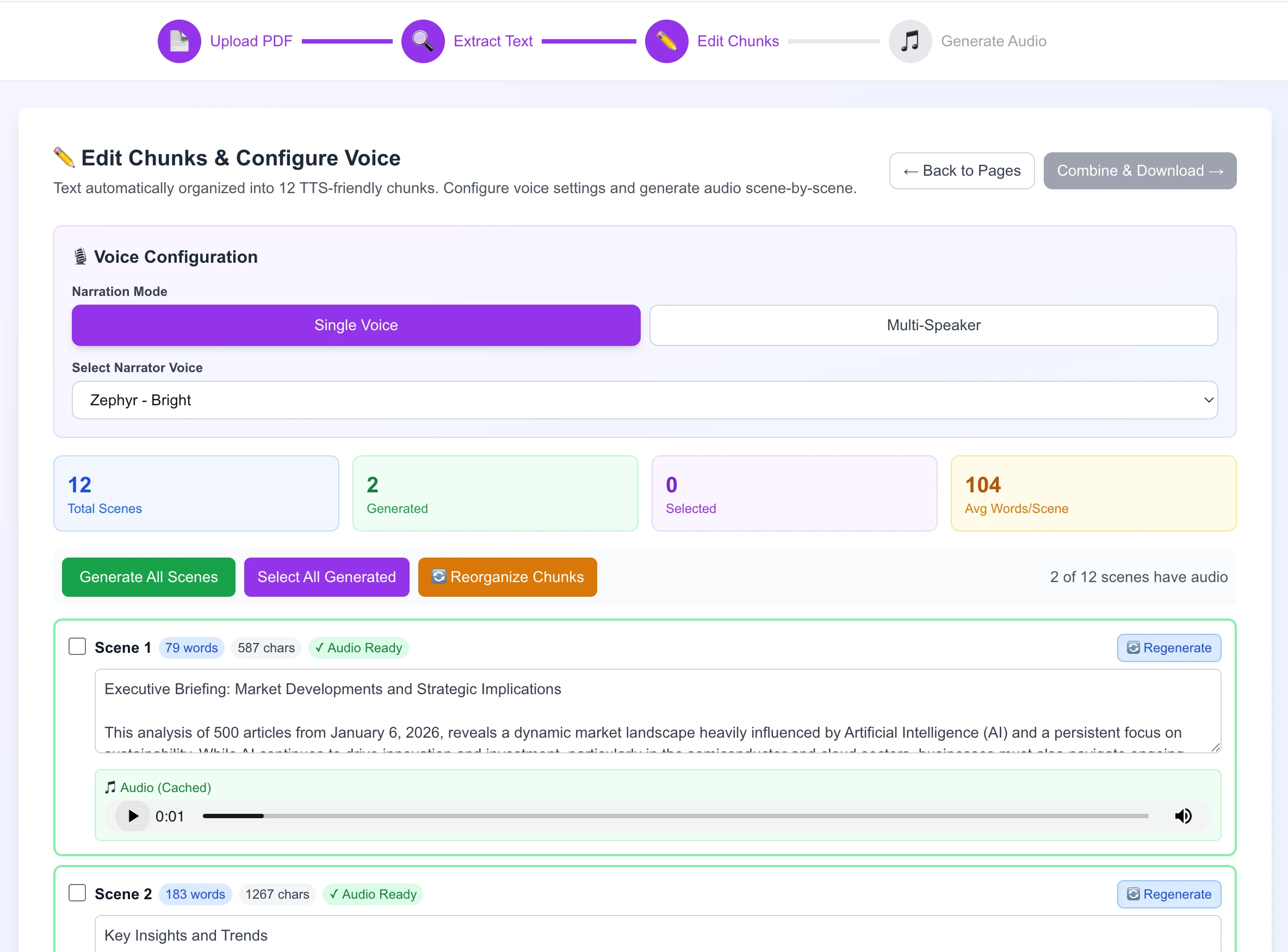Mute the Scene 1 audio player
This screenshot has height=952, width=1288.
tap(1183, 816)
